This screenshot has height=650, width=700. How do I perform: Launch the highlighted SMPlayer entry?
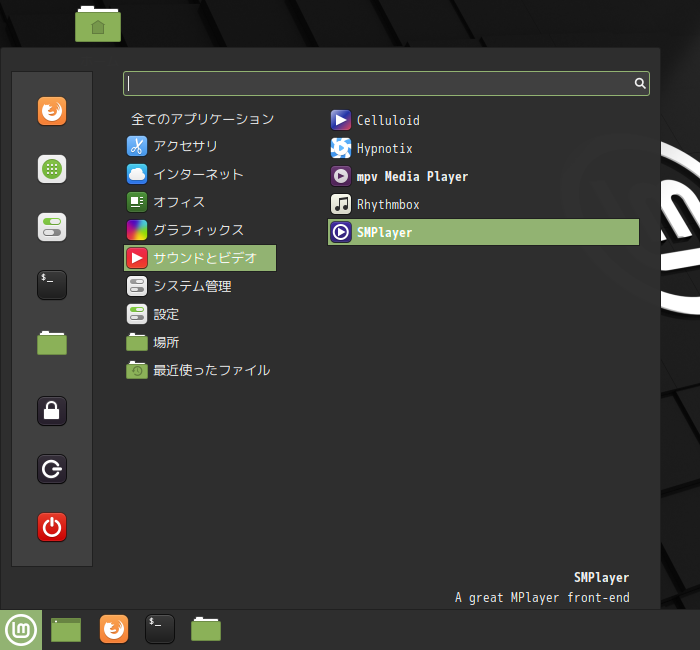point(483,232)
